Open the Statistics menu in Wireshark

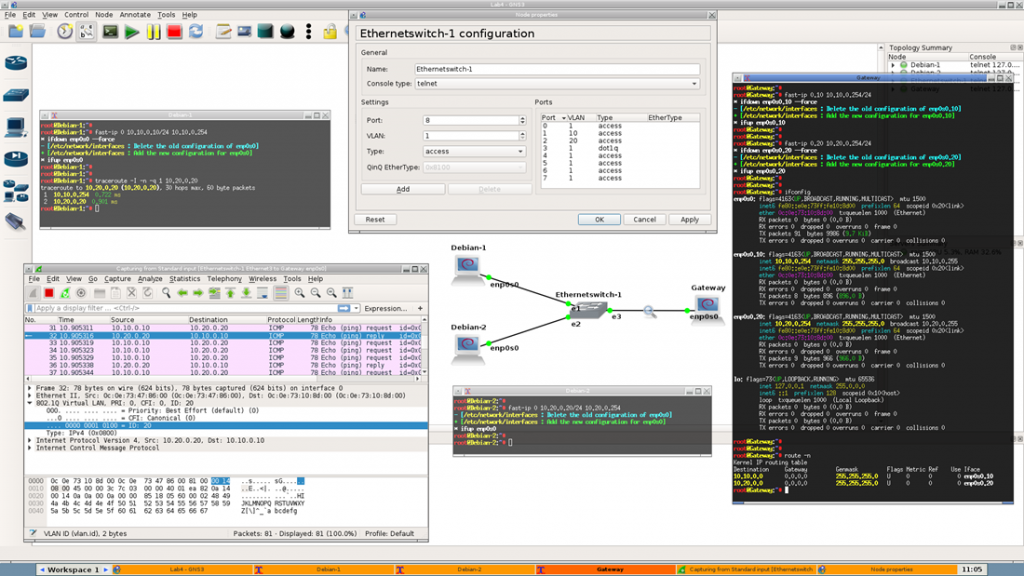point(183,279)
